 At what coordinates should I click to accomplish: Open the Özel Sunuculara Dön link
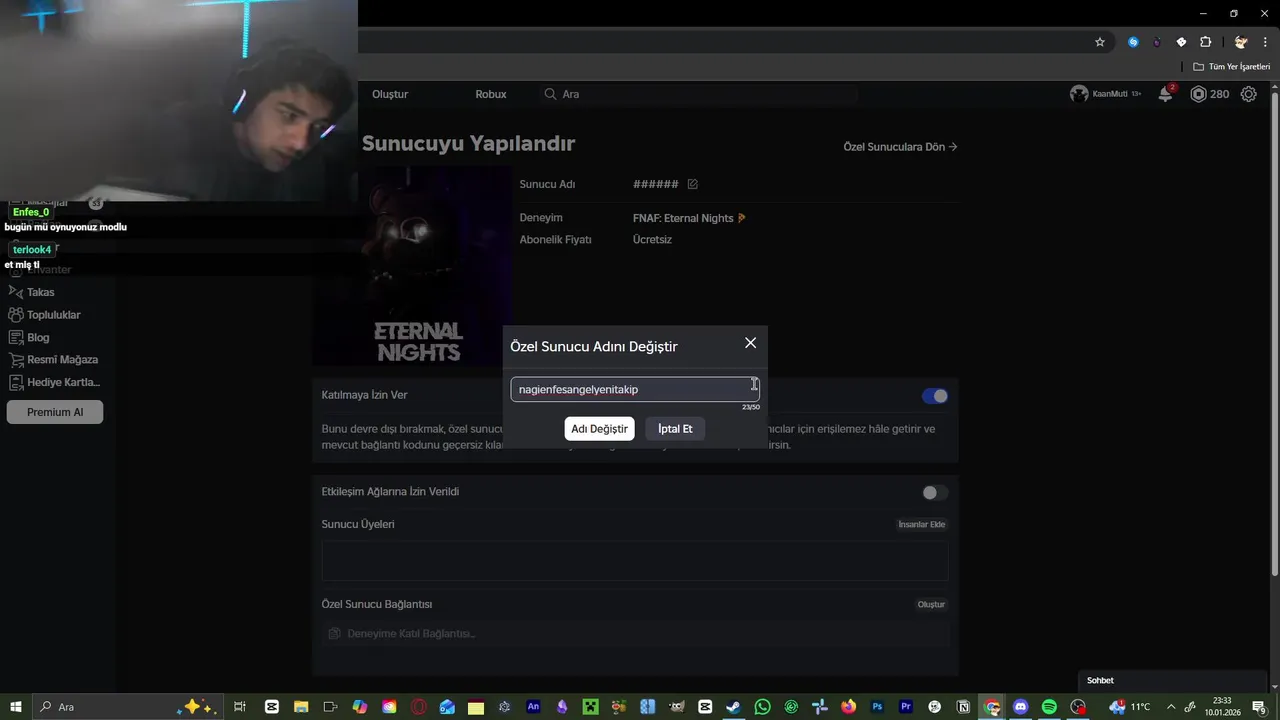tap(900, 147)
